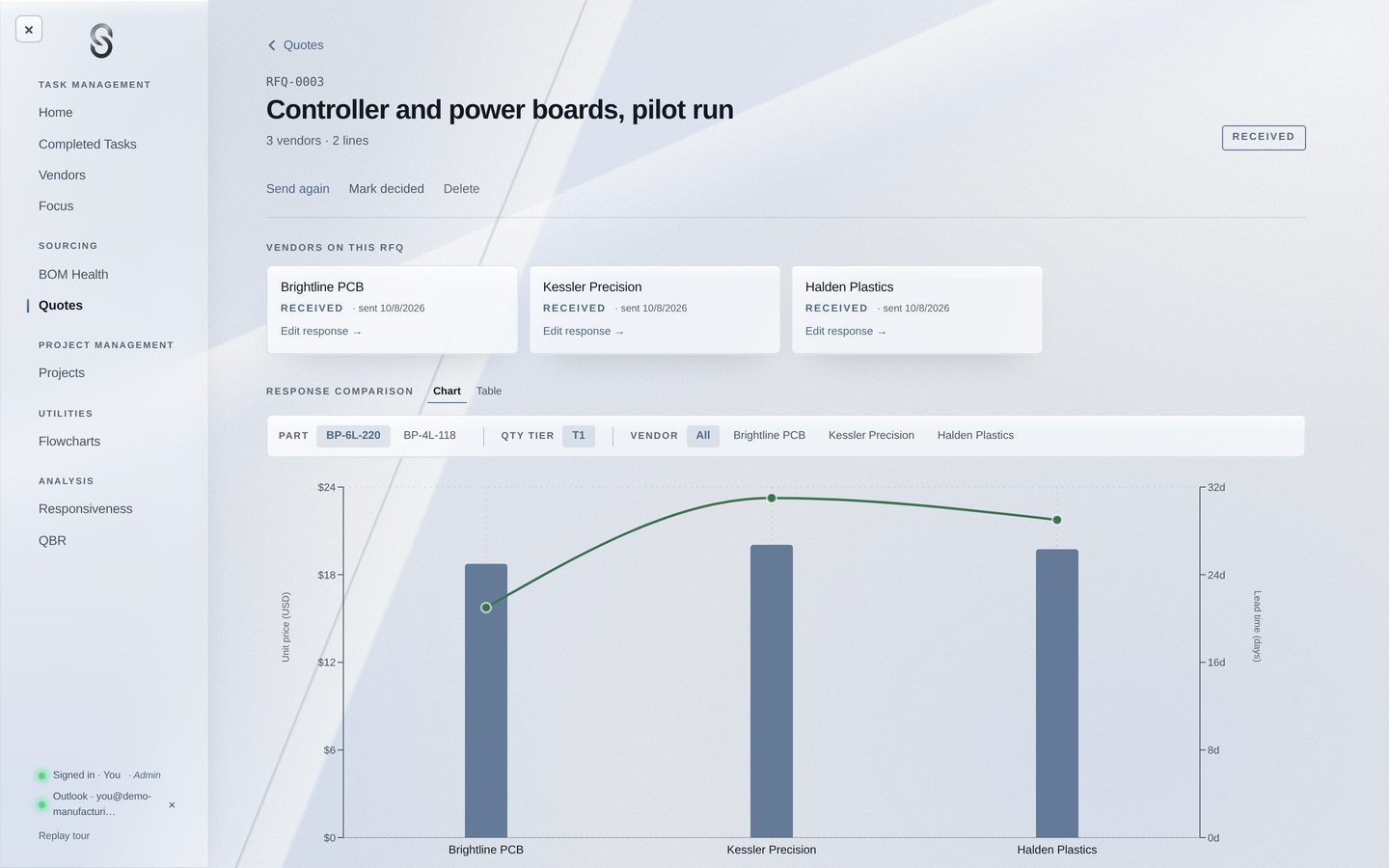Navigate to Vendors
The width and height of the screenshot is (1389, 868).
pyautogui.click(x=62, y=176)
